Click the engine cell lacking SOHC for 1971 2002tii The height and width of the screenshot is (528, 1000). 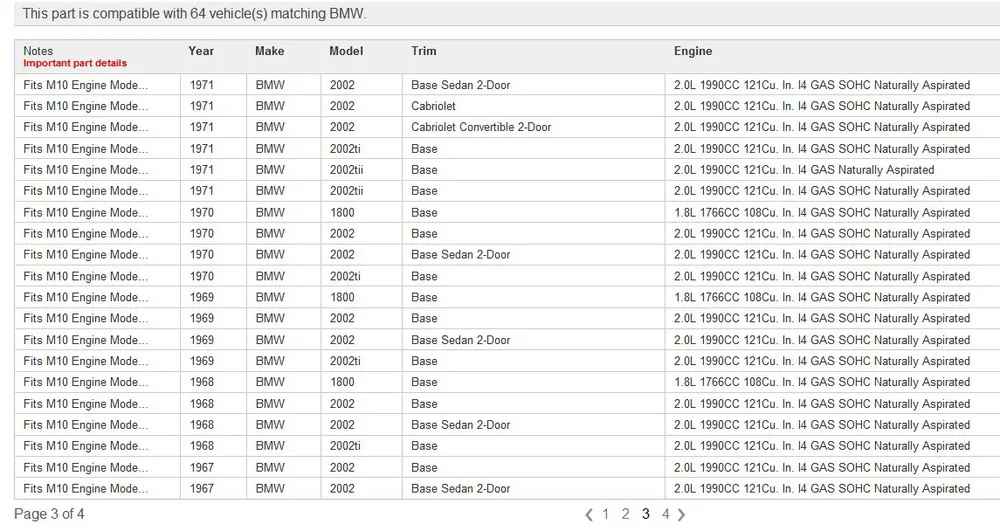804,170
